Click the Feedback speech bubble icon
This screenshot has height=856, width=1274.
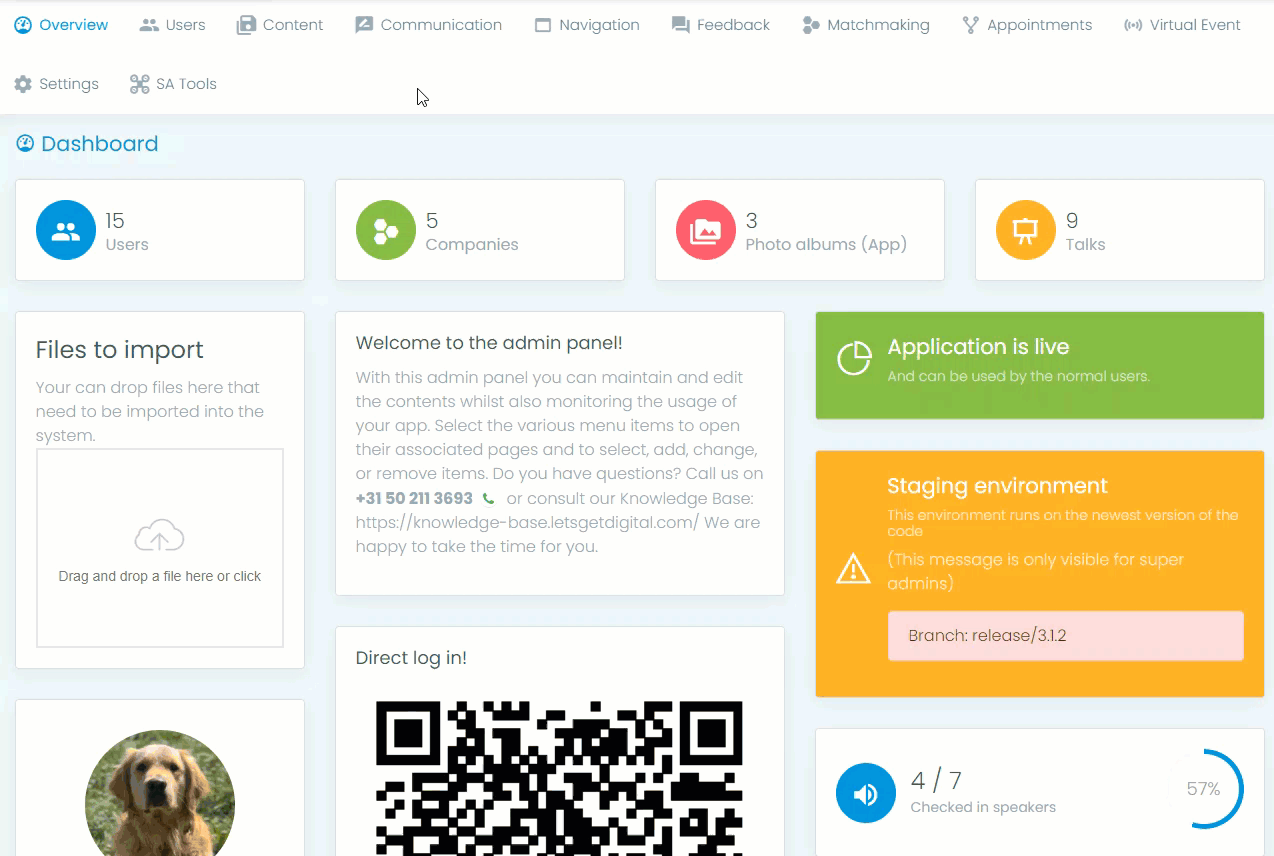pyautogui.click(x=681, y=25)
